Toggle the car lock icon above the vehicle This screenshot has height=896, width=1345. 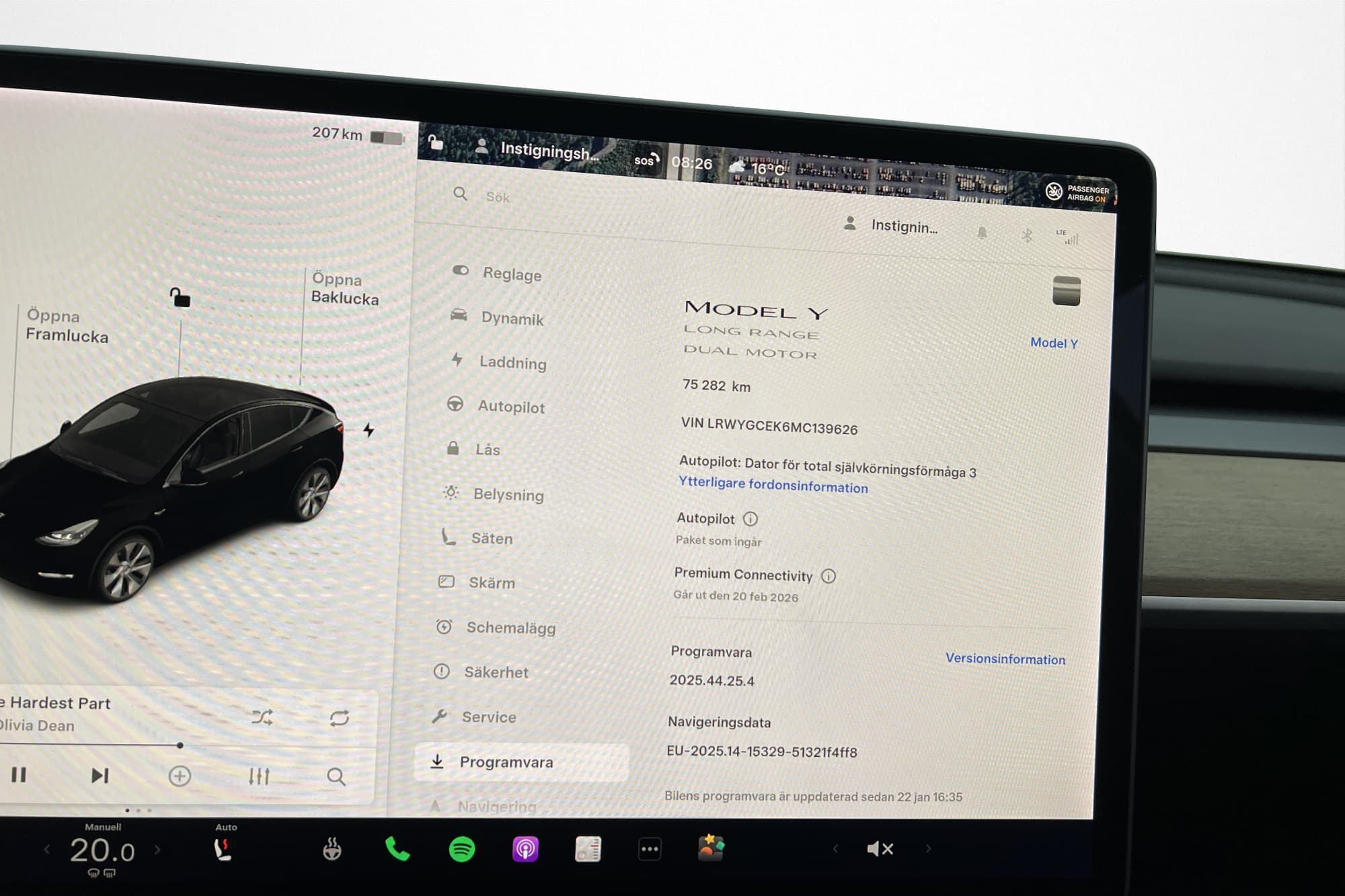tap(180, 296)
